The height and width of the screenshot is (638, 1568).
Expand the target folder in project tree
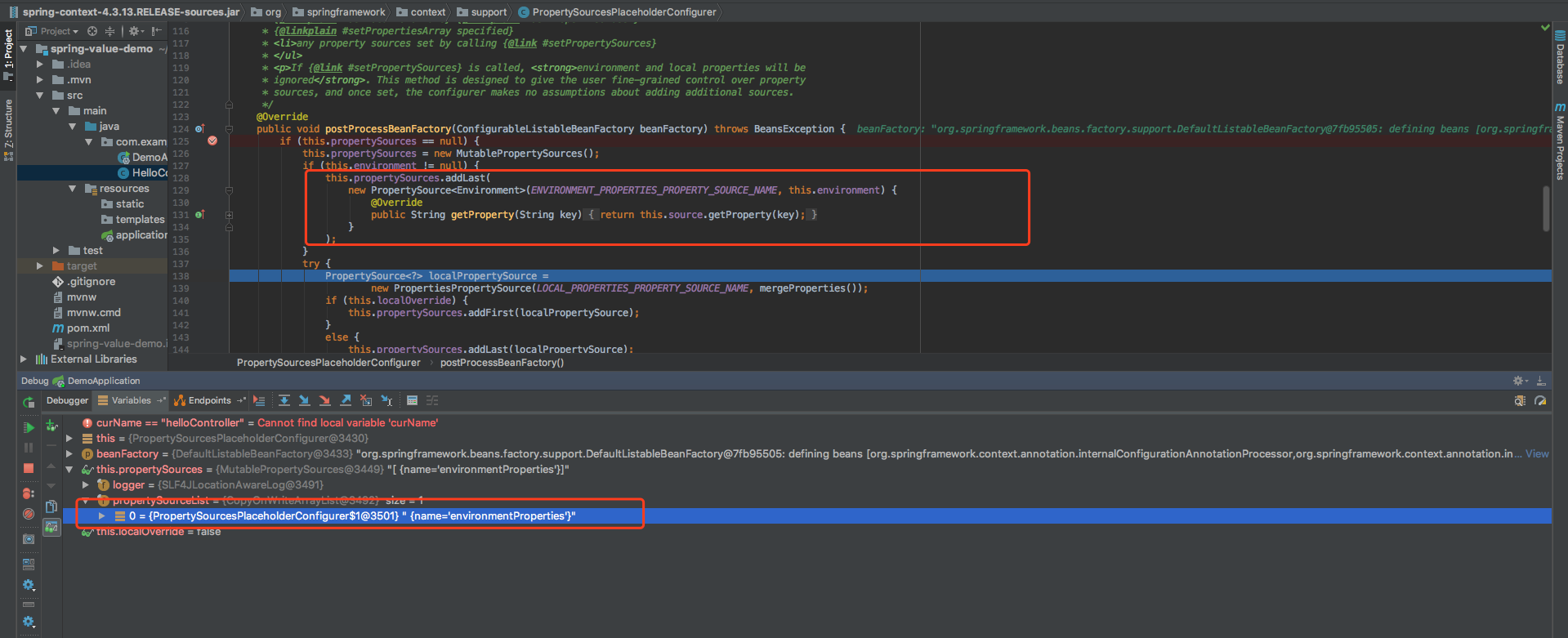(x=39, y=266)
